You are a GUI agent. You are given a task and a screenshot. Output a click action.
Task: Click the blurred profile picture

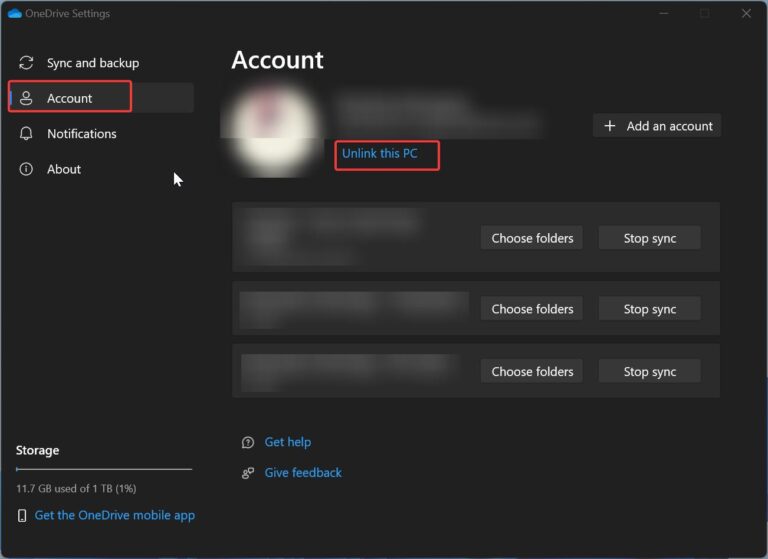point(273,131)
